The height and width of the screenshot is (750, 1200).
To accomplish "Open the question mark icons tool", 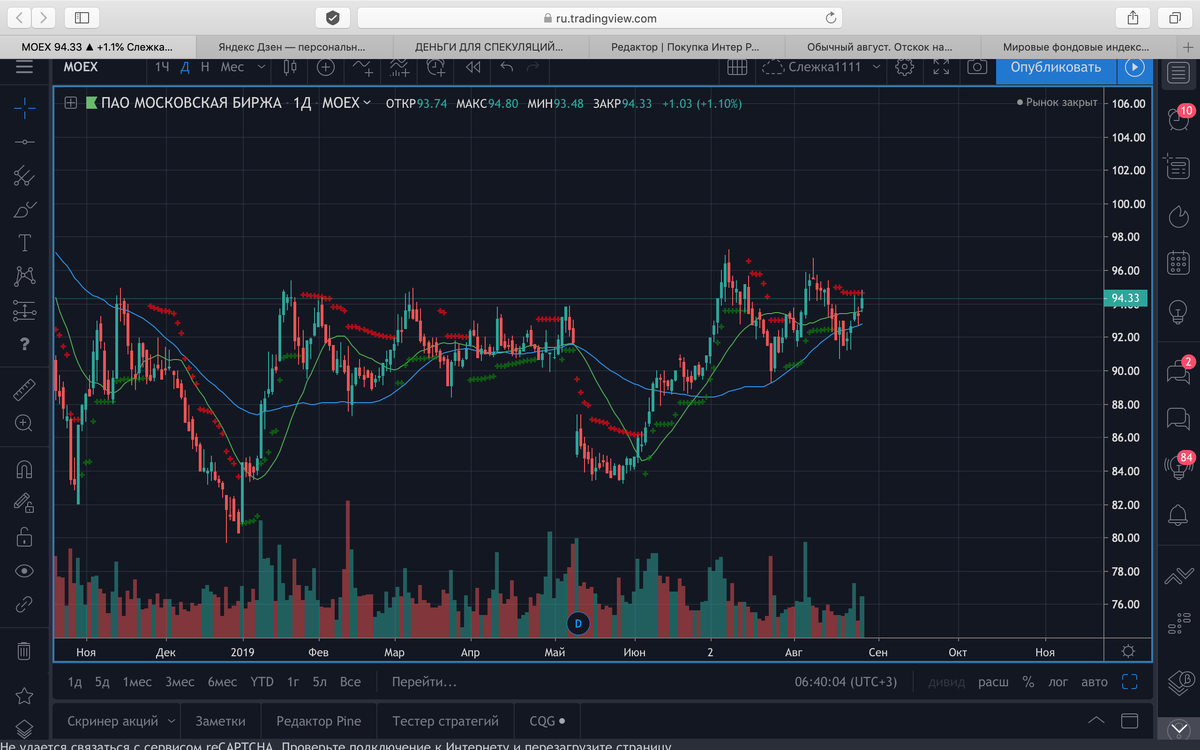I will click(24, 344).
